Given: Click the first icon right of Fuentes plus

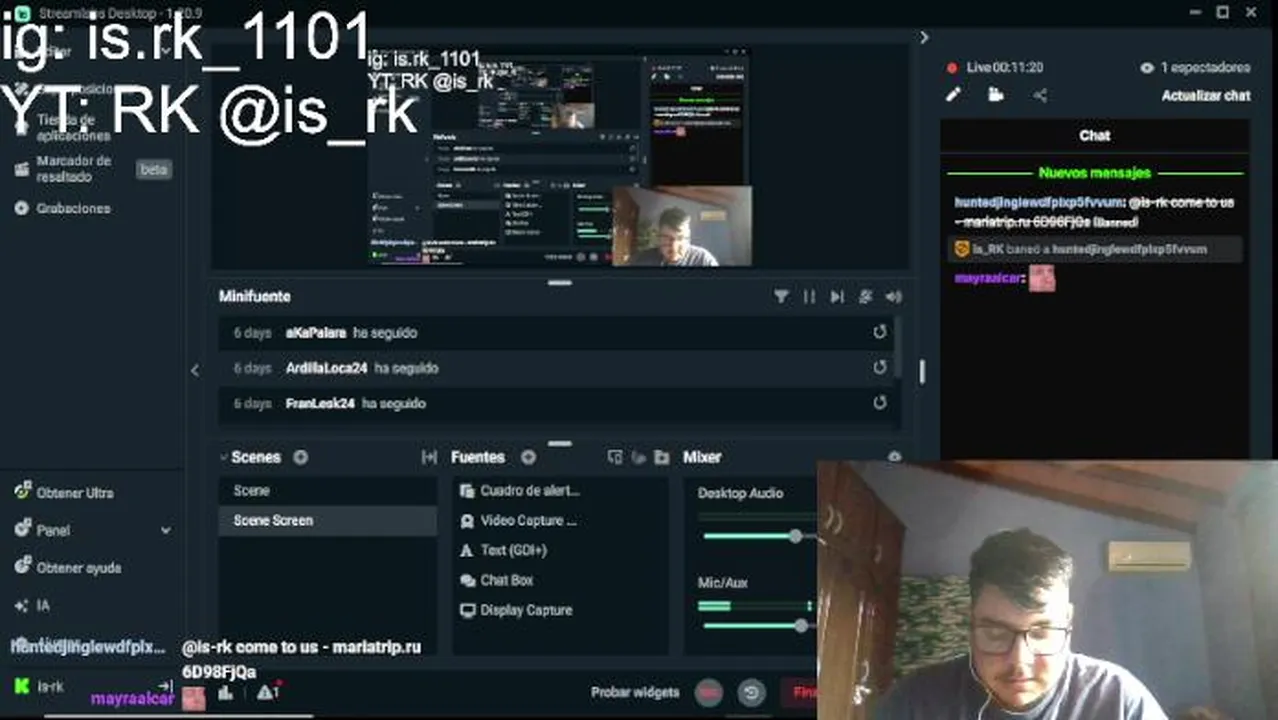Looking at the screenshot, I should point(615,457).
